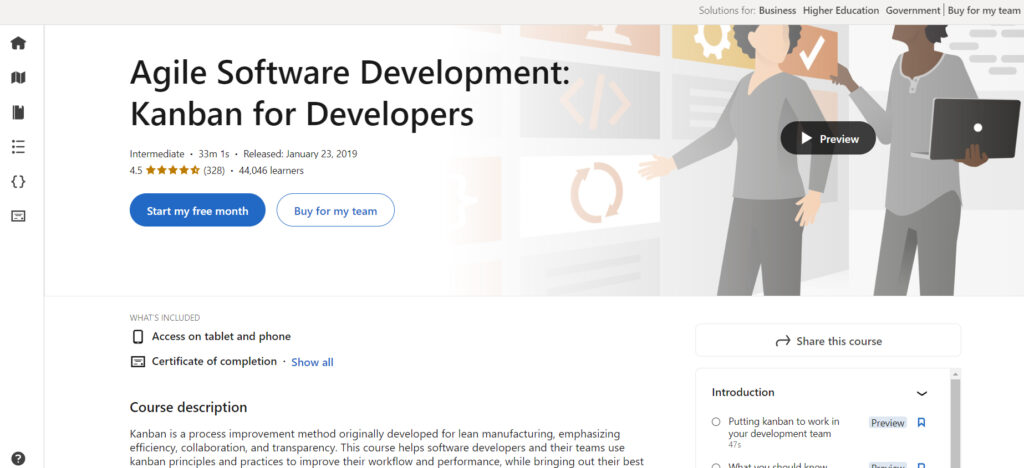
Task: Select the bulleted list icon in sidebar
Action: point(18,147)
